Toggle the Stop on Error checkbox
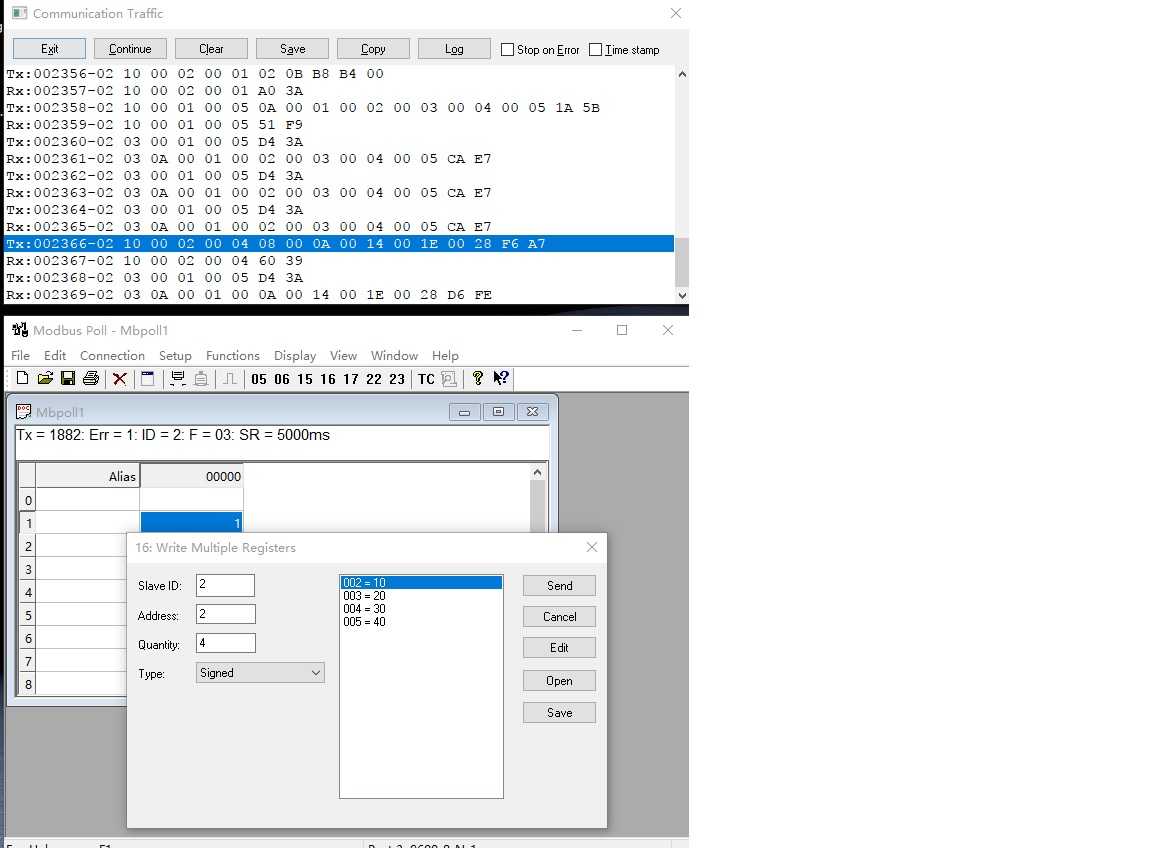This screenshot has width=1152, height=848. click(x=507, y=49)
